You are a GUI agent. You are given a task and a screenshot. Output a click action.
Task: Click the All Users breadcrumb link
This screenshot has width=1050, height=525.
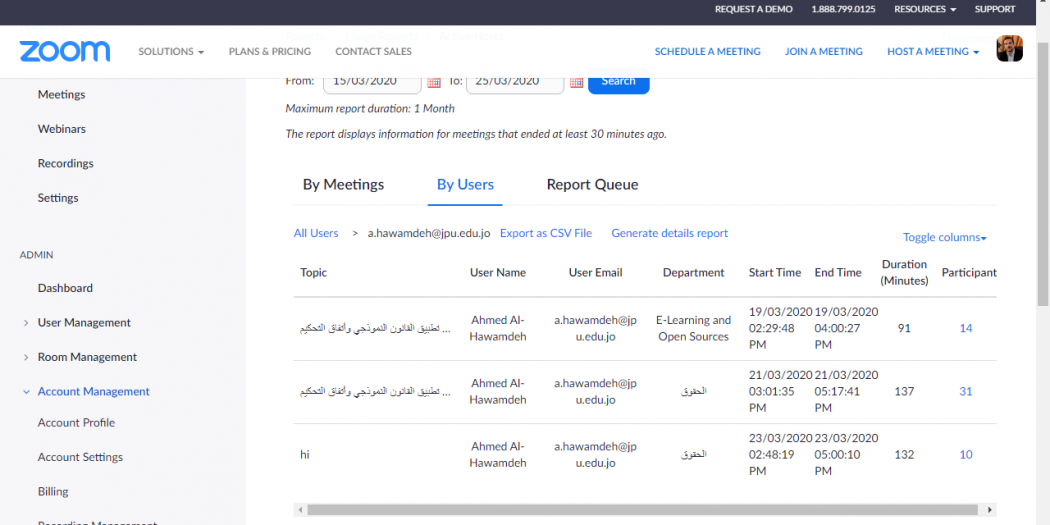[316, 233]
